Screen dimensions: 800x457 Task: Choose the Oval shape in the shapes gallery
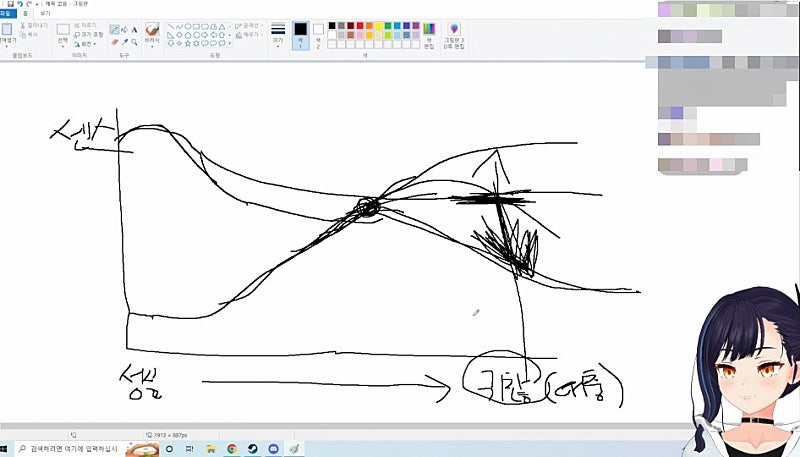click(188, 27)
